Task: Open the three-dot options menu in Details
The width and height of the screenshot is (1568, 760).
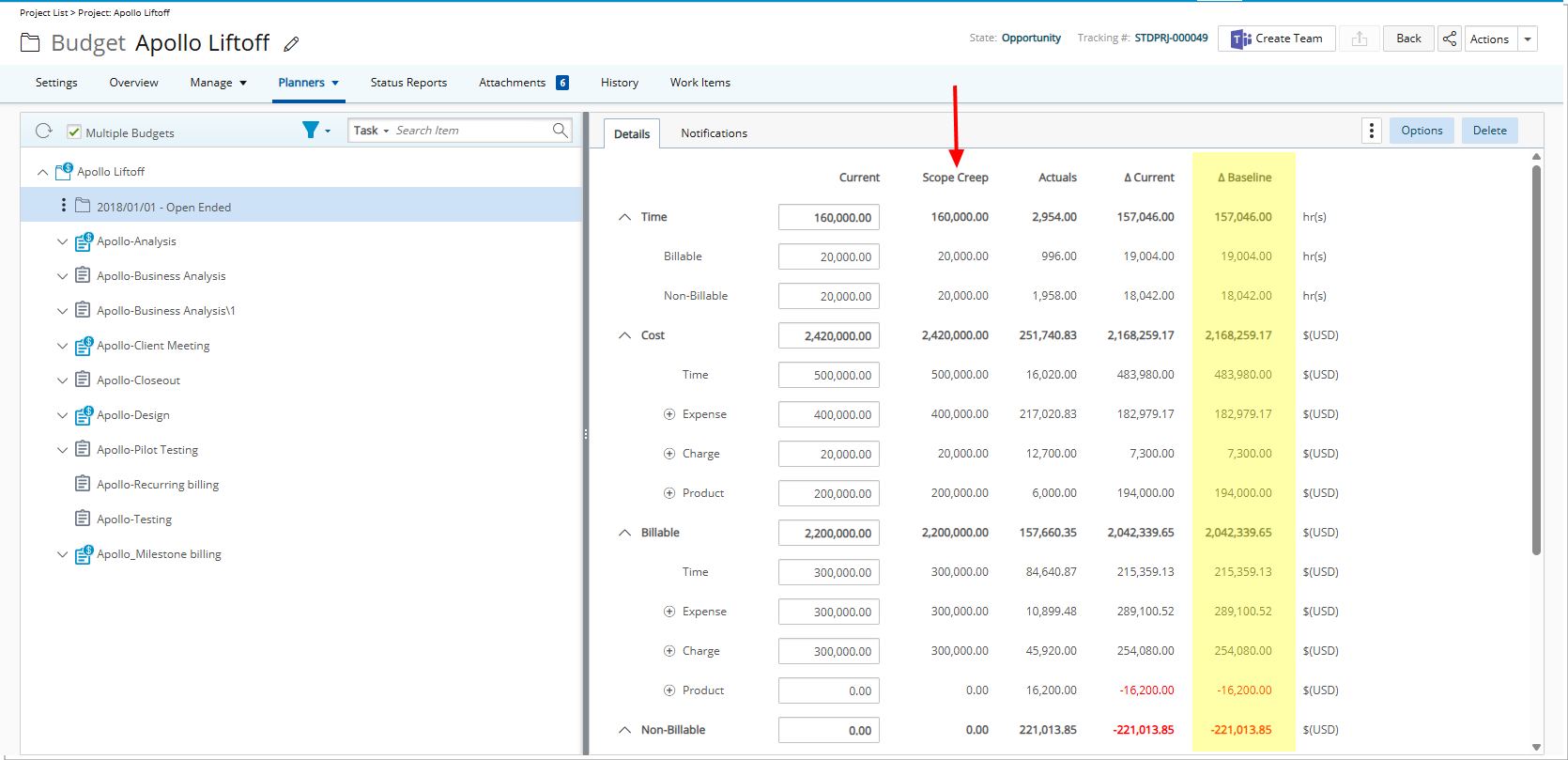Action: (x=1372, y=131)
